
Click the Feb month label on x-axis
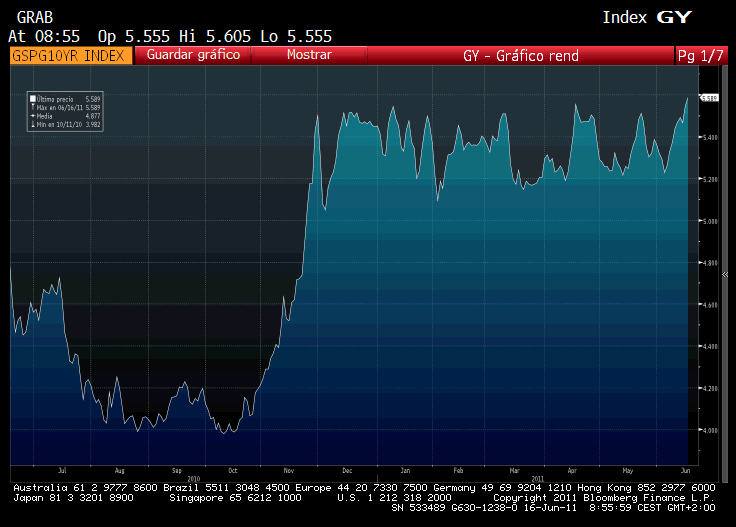pyautogui.click(x=458, y=470)
